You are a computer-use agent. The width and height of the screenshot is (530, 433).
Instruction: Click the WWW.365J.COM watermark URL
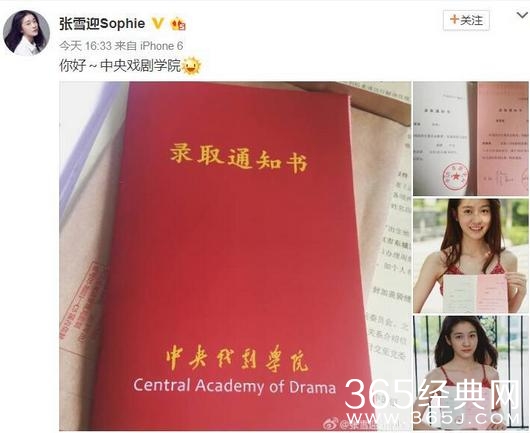(433, 419)
